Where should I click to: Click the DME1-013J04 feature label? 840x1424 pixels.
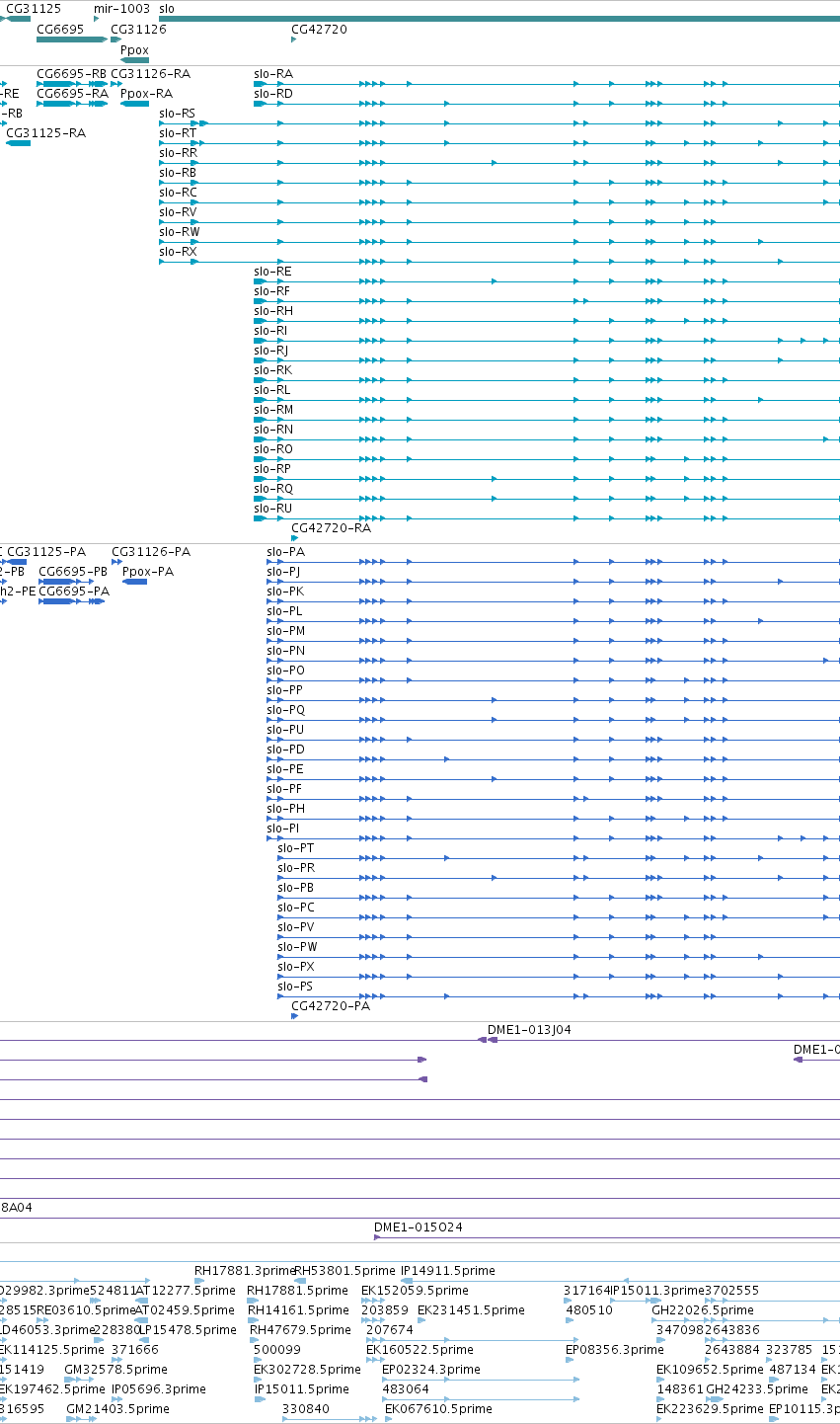tap(529, 1030)
